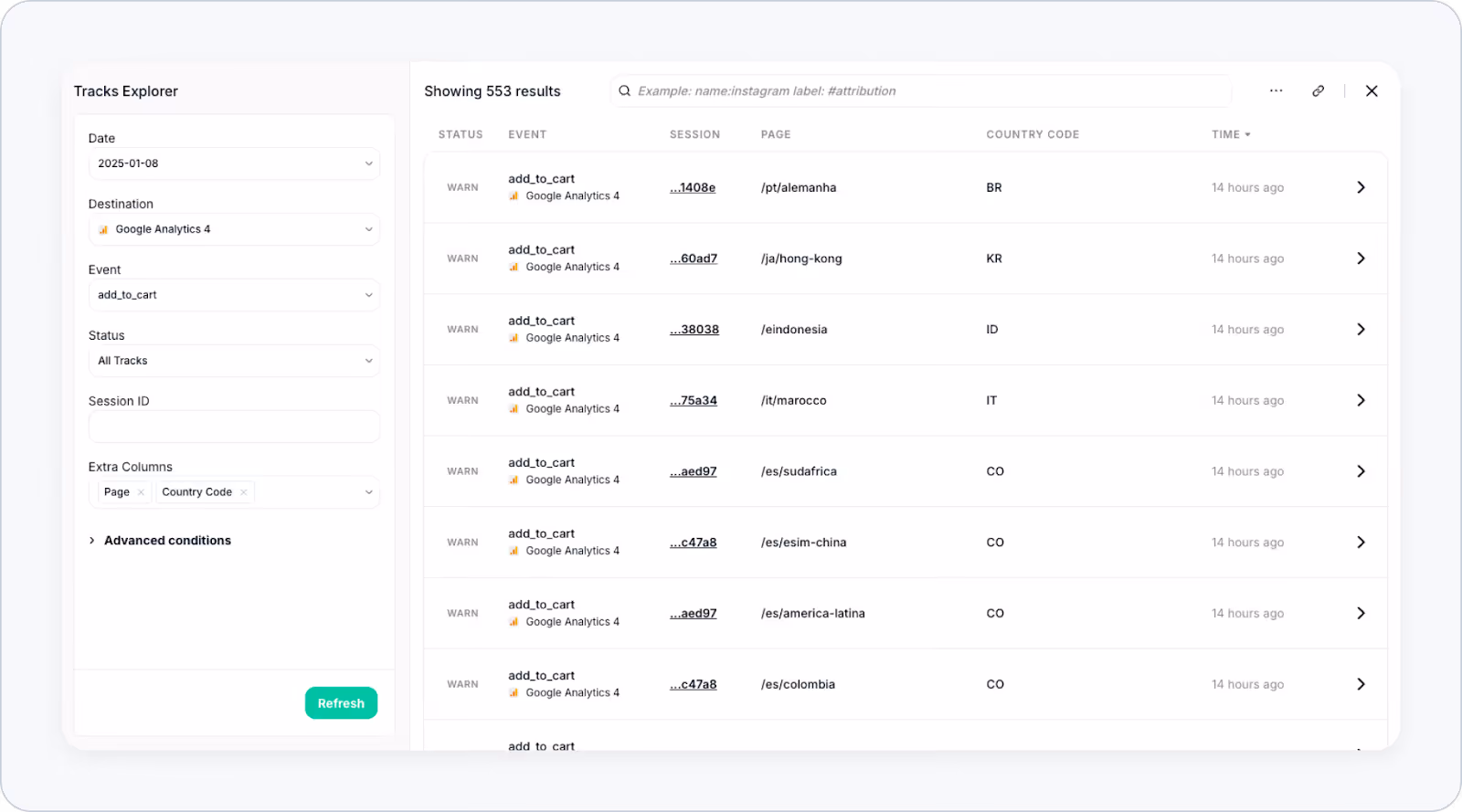Open details arrow for /es/sudafrica row
The width and height of the screenshot is (1462, 812).
[1361, 471]
